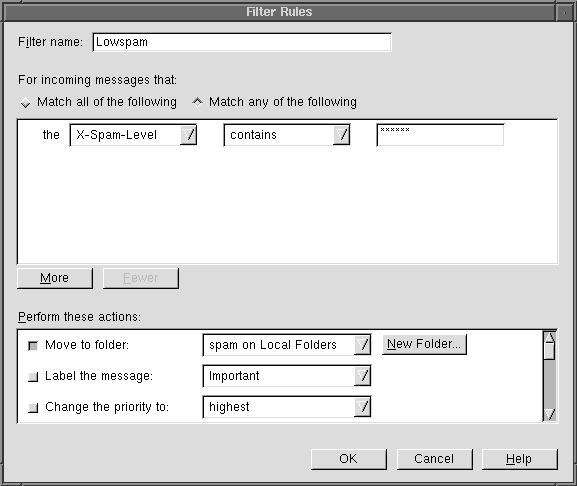Enable the Label the message checkbox
The width and height of the screenshot is (577, 486).
(x=33, y=377)
